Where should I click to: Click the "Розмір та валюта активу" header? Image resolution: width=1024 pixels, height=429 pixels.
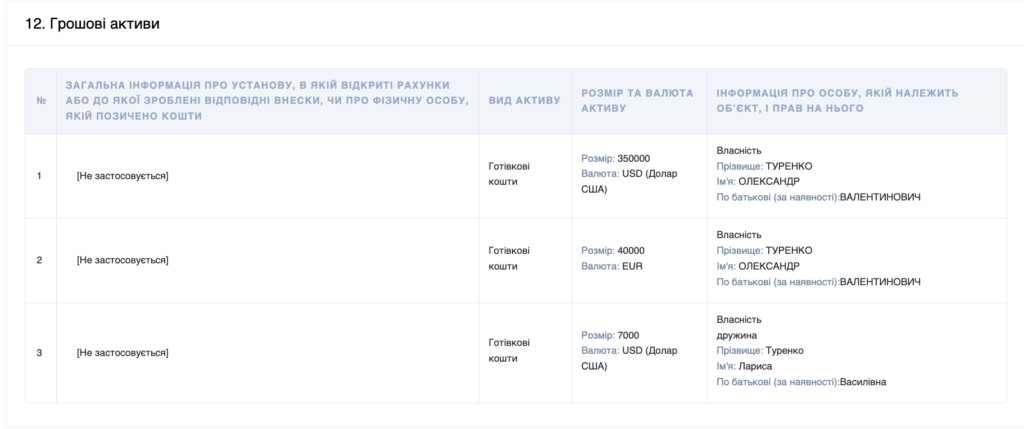pyautogui.click(x=637, y=100)
